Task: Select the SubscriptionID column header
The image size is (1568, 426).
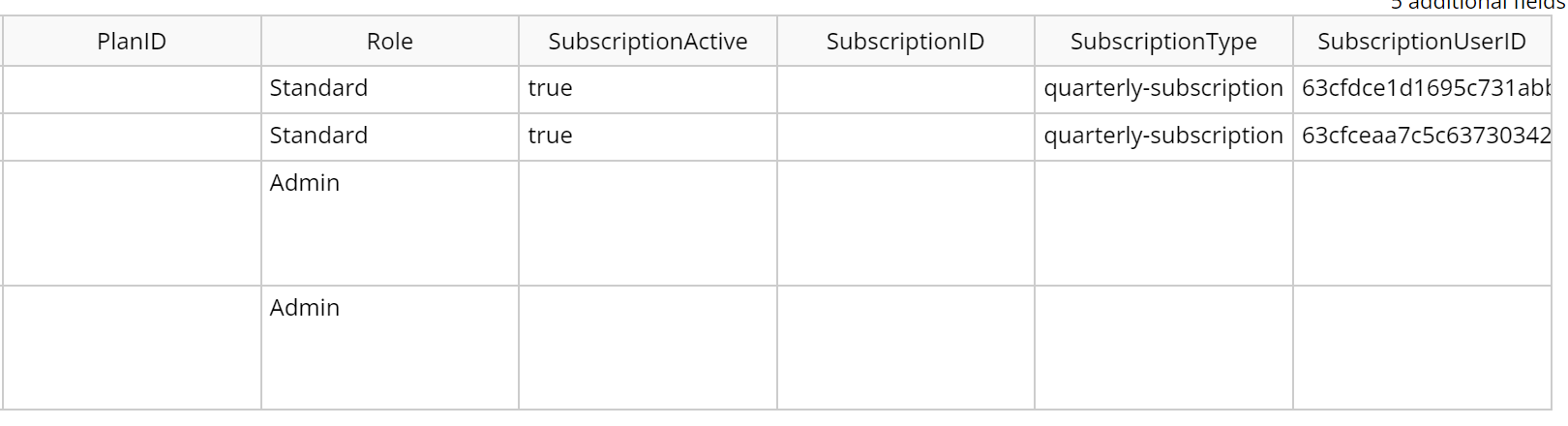Action: pos(906,42)
